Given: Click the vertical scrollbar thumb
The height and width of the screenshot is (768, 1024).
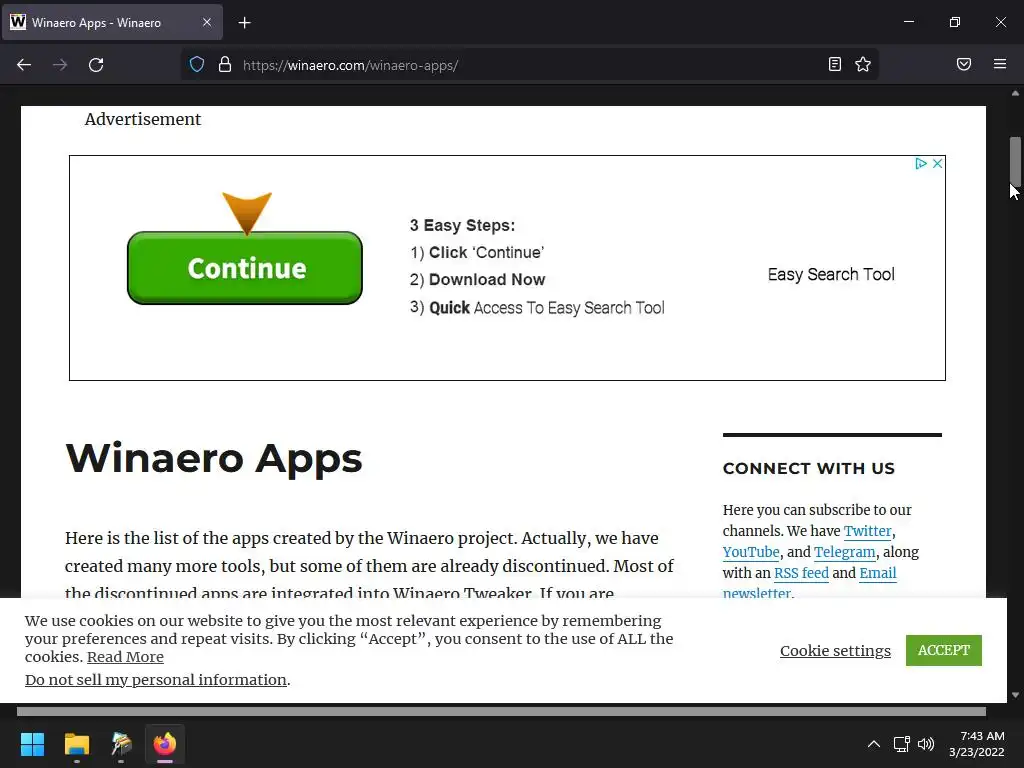Looking at the screenshot, I should (1015, 161).
